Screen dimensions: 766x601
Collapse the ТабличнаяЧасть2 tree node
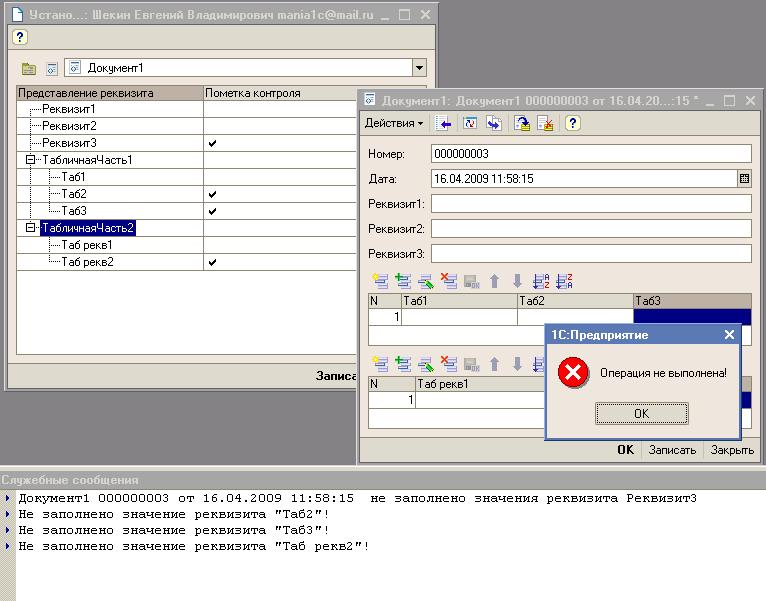(x=30, y=228)
